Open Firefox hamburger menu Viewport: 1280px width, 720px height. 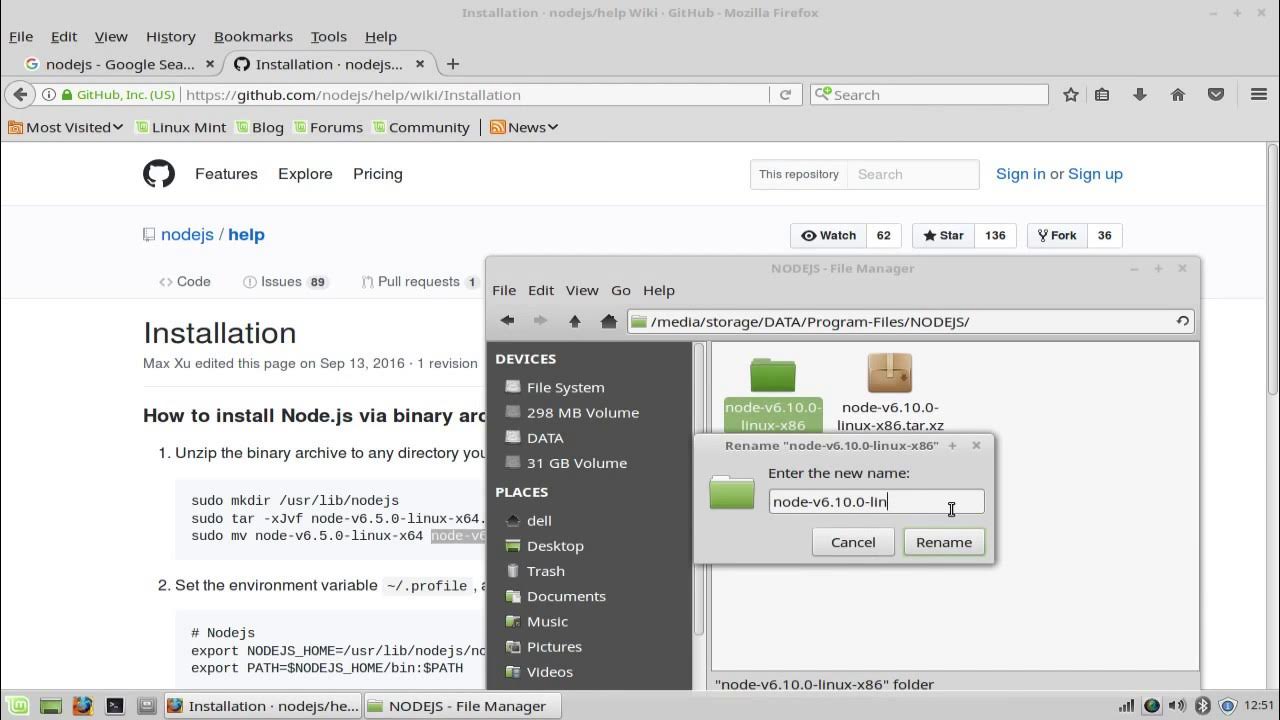click(x=1259, y=94)
